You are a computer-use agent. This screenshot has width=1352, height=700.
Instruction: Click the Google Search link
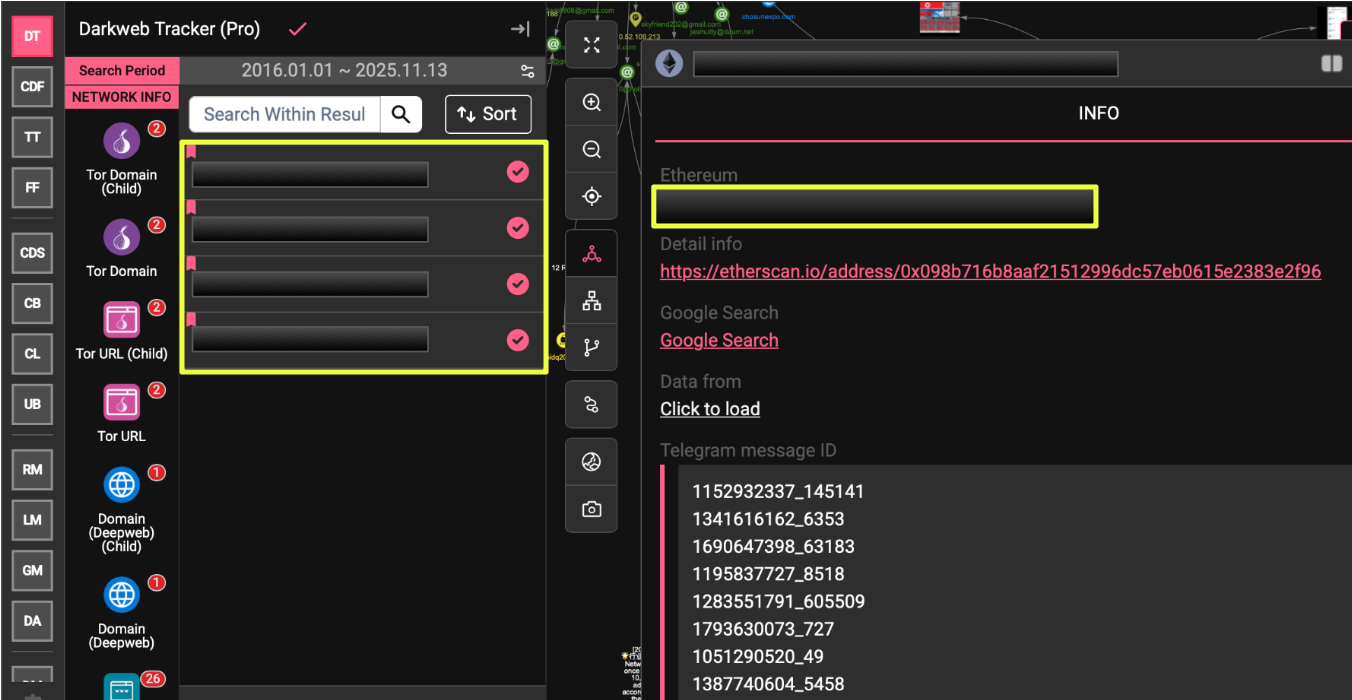click(719, 340)
